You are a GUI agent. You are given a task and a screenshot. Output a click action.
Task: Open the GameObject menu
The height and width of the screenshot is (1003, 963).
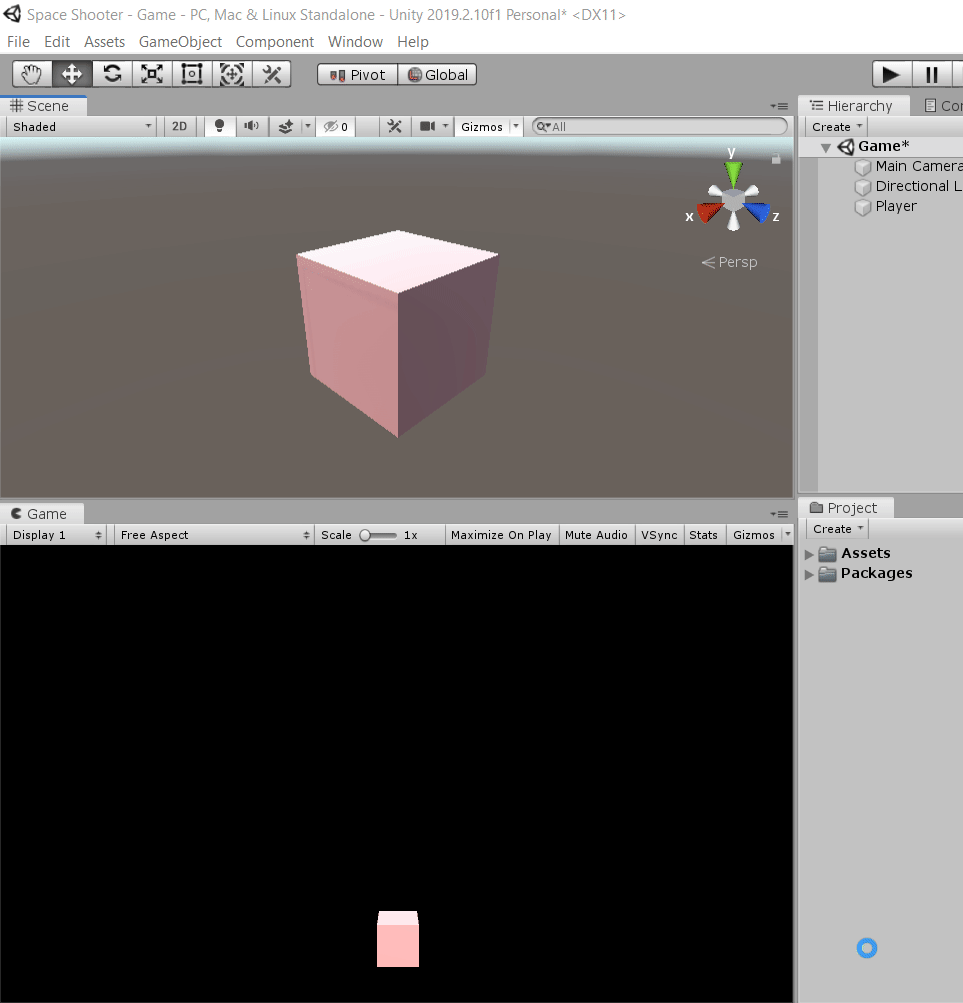coord(180,42)
